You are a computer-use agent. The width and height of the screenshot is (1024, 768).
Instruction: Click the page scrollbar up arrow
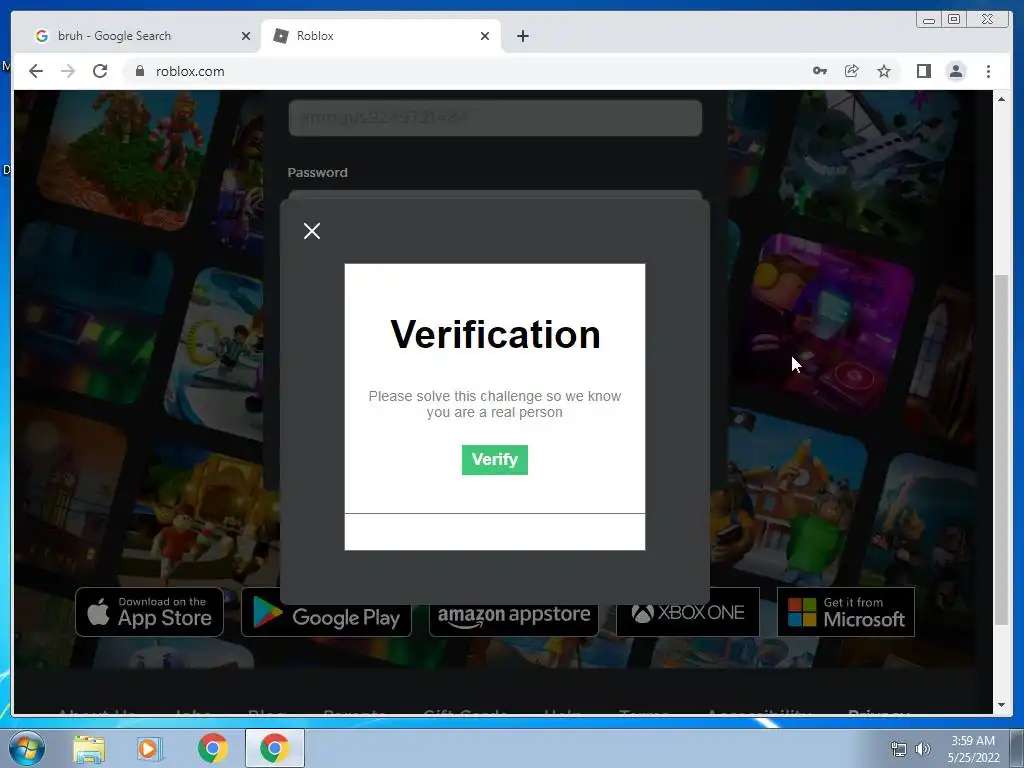pos(1001,99)
